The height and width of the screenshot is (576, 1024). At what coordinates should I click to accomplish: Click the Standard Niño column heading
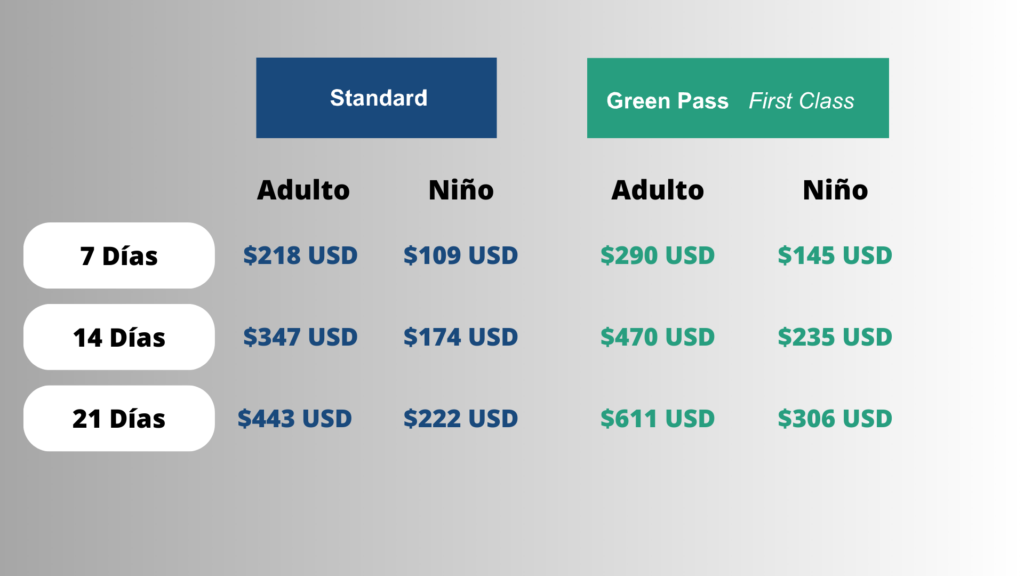click(x=461, y=190)
